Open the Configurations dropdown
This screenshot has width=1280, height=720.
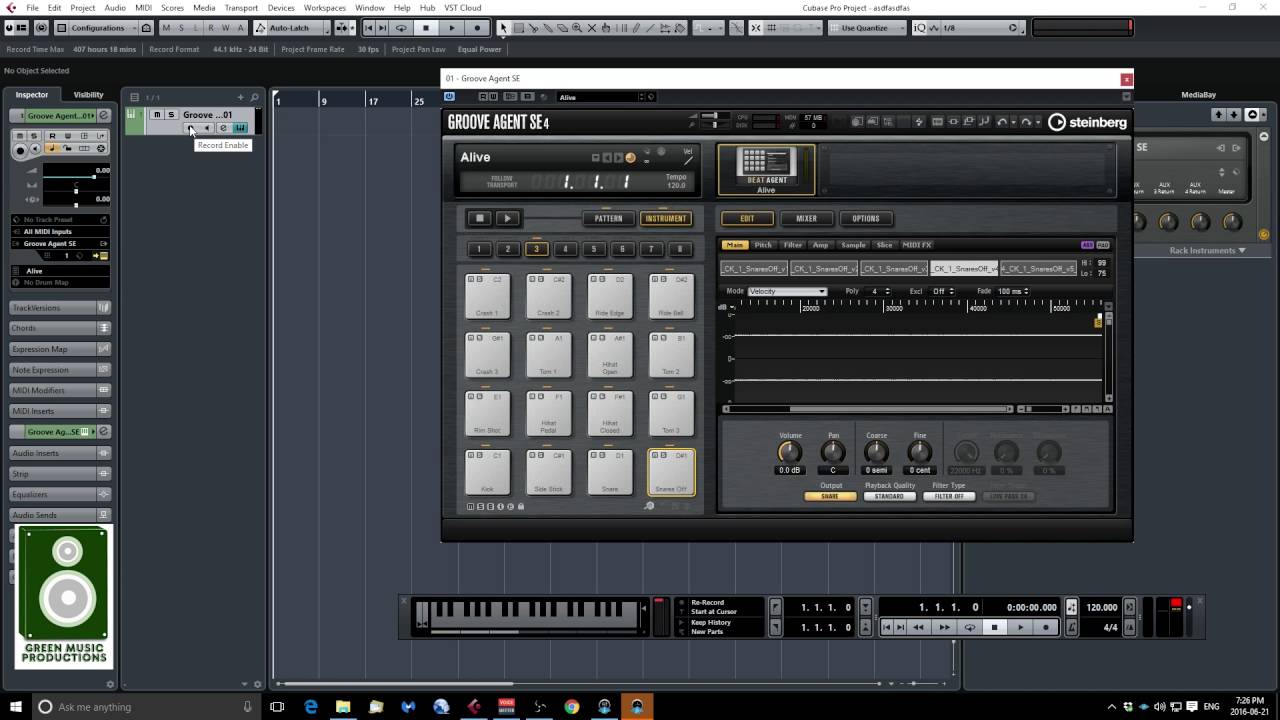104,28
